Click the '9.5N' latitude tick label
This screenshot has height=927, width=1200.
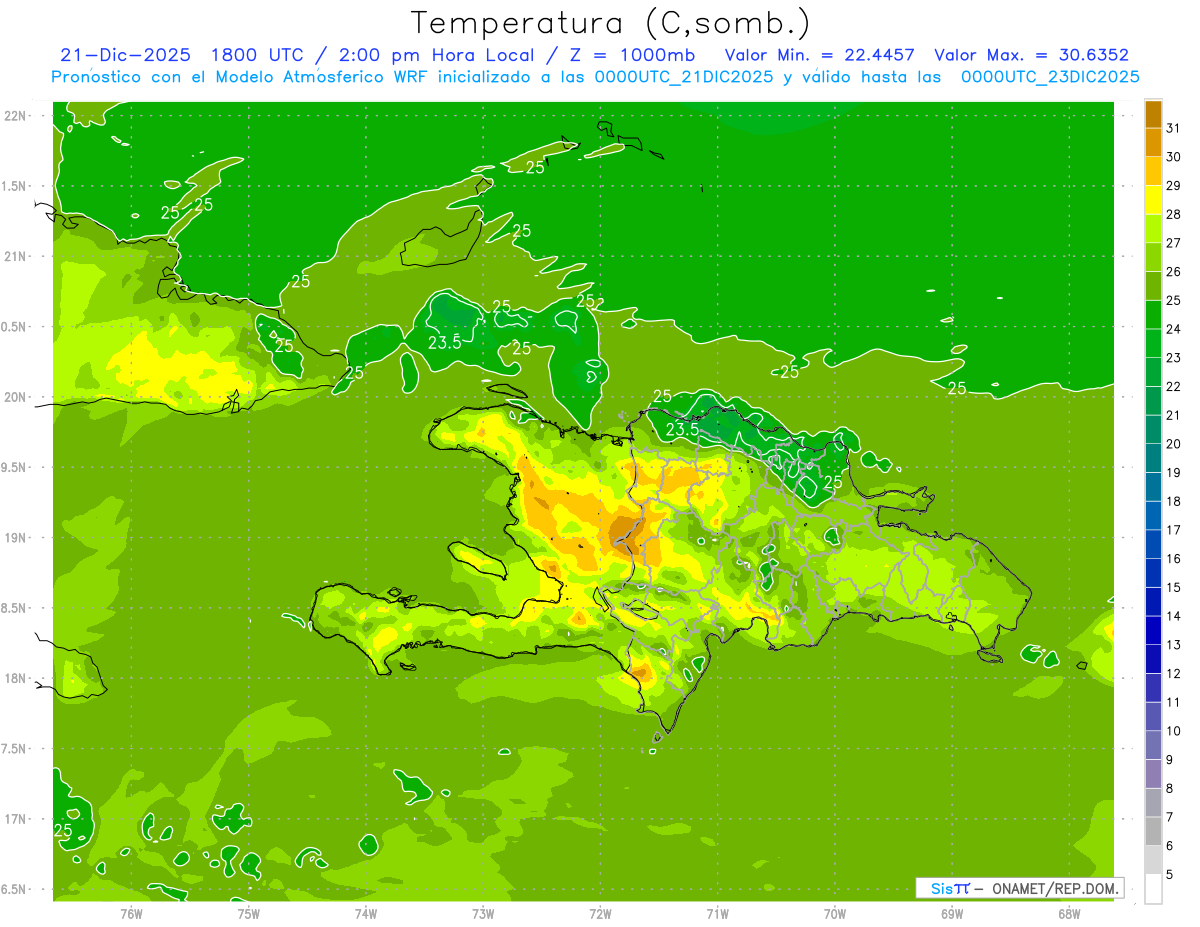[15, 468]
